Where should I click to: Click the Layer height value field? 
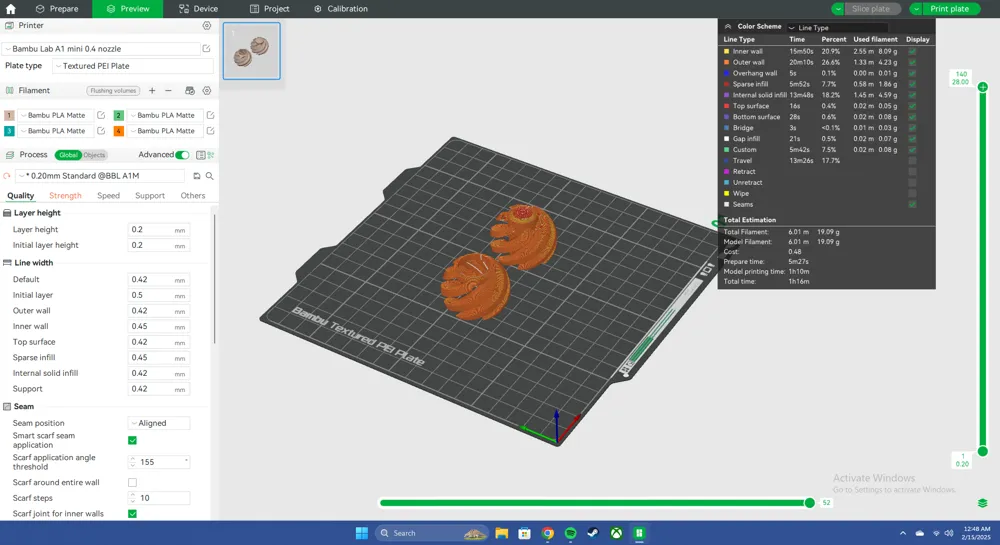pos(158,229)
